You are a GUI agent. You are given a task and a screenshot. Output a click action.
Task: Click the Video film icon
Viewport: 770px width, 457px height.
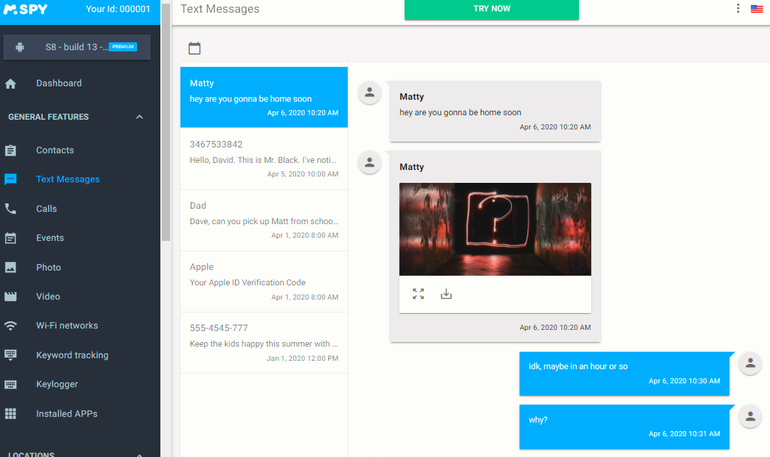10,296
